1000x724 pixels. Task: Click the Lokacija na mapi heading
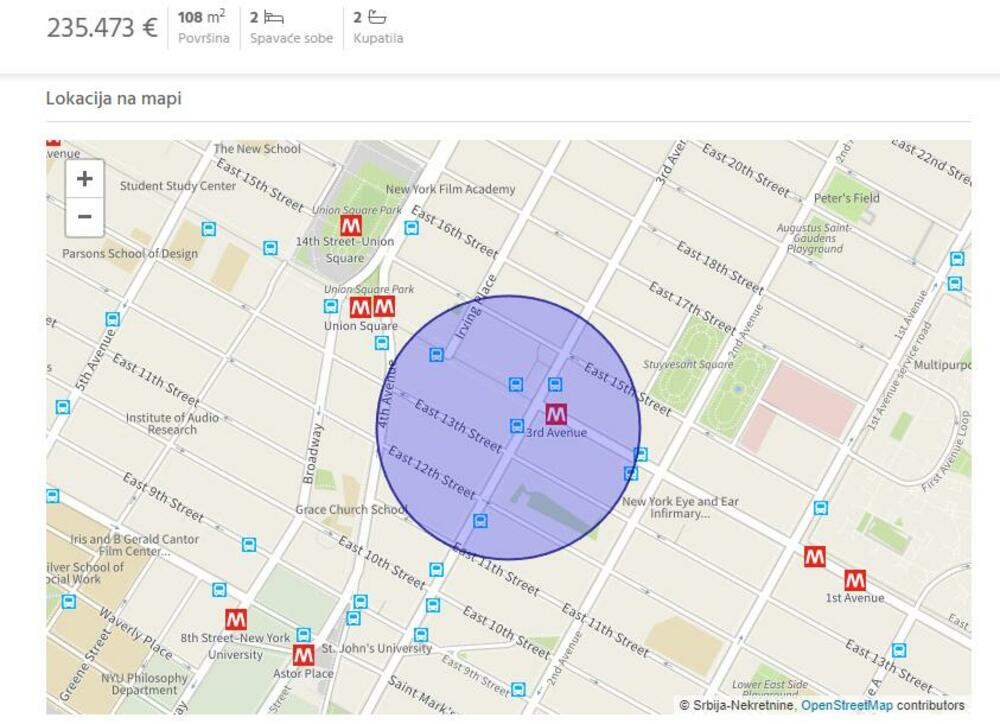[114, 99]
